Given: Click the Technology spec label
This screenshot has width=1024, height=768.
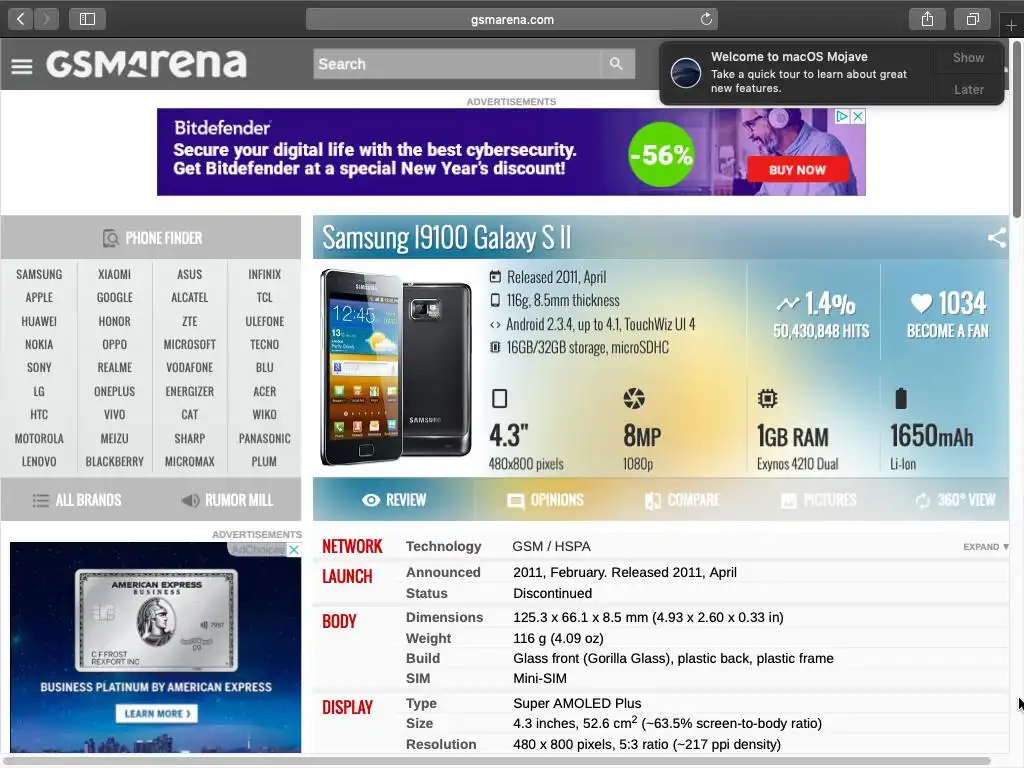Looking at the screenshot, I should [x=443, y=546].
